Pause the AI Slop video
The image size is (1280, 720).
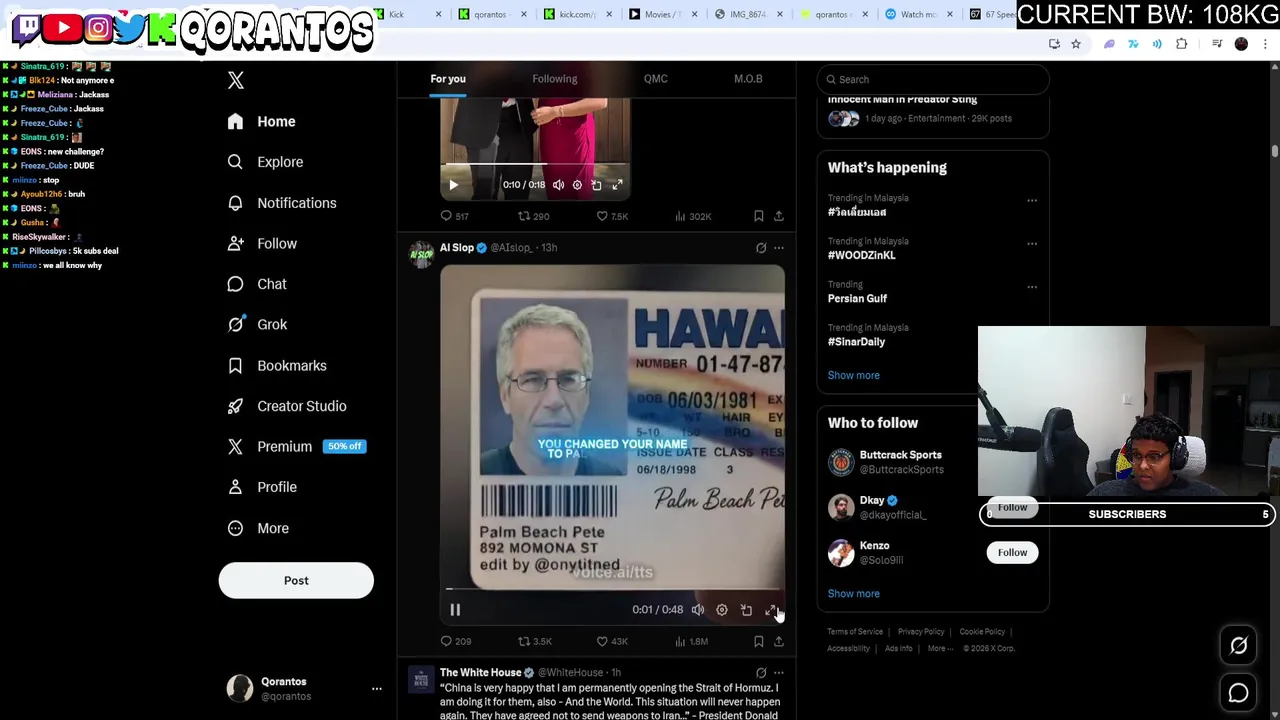(x=455, y=610)
